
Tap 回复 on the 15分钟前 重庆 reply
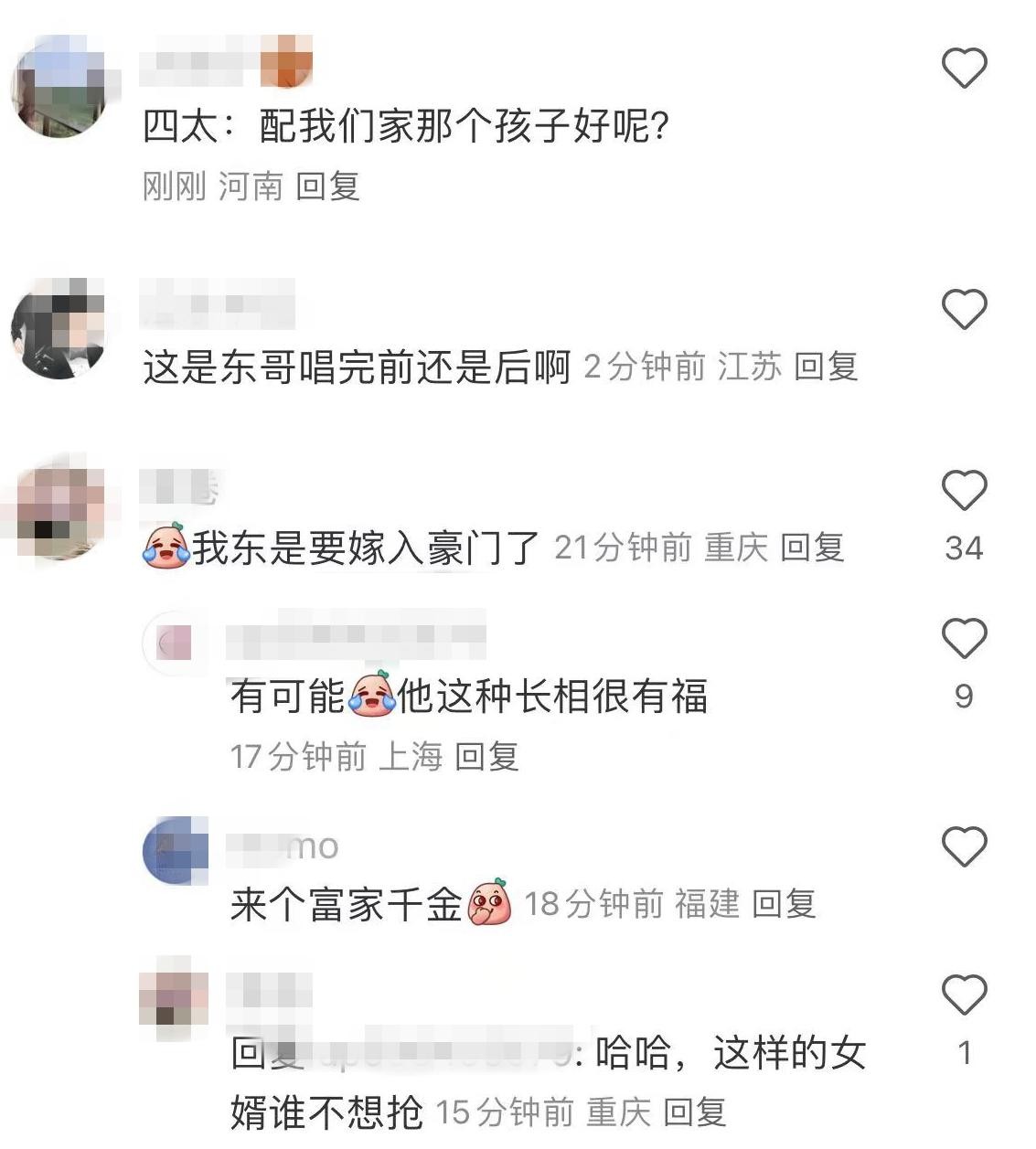[694, 1112]
